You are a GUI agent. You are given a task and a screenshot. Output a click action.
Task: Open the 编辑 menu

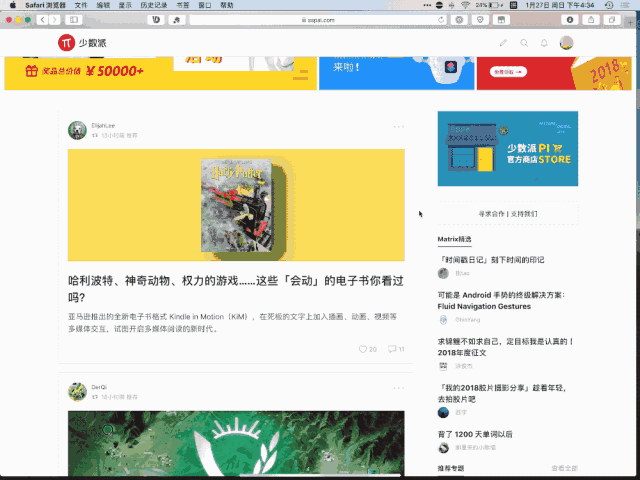pos(103,5)
